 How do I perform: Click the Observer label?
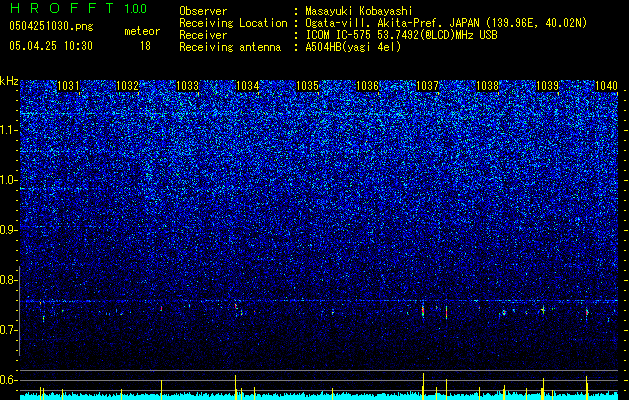[203, 11]
